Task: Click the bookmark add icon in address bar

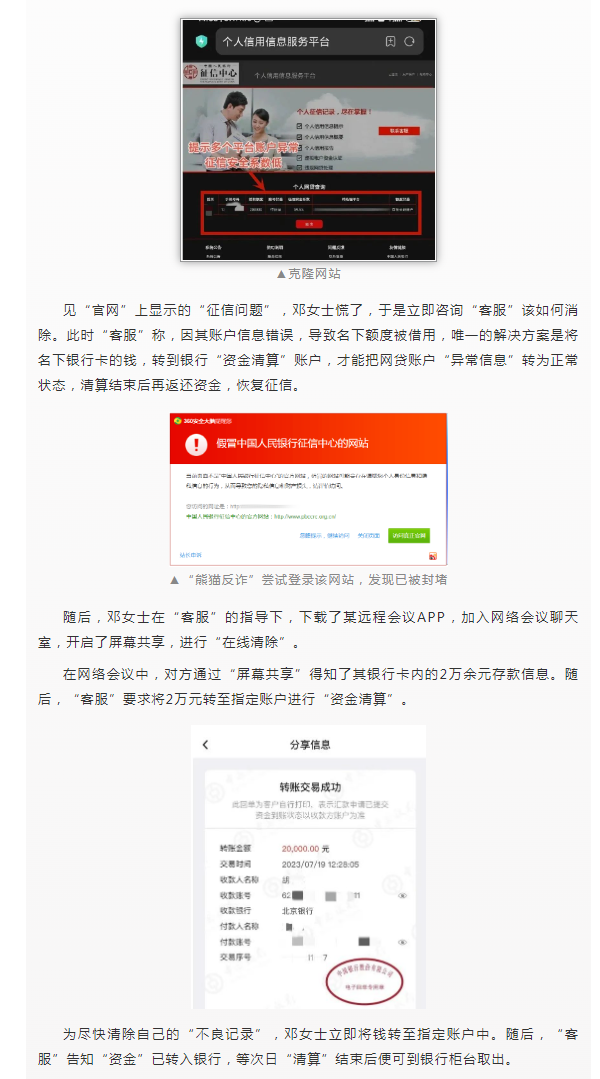Action: [390, 41]
